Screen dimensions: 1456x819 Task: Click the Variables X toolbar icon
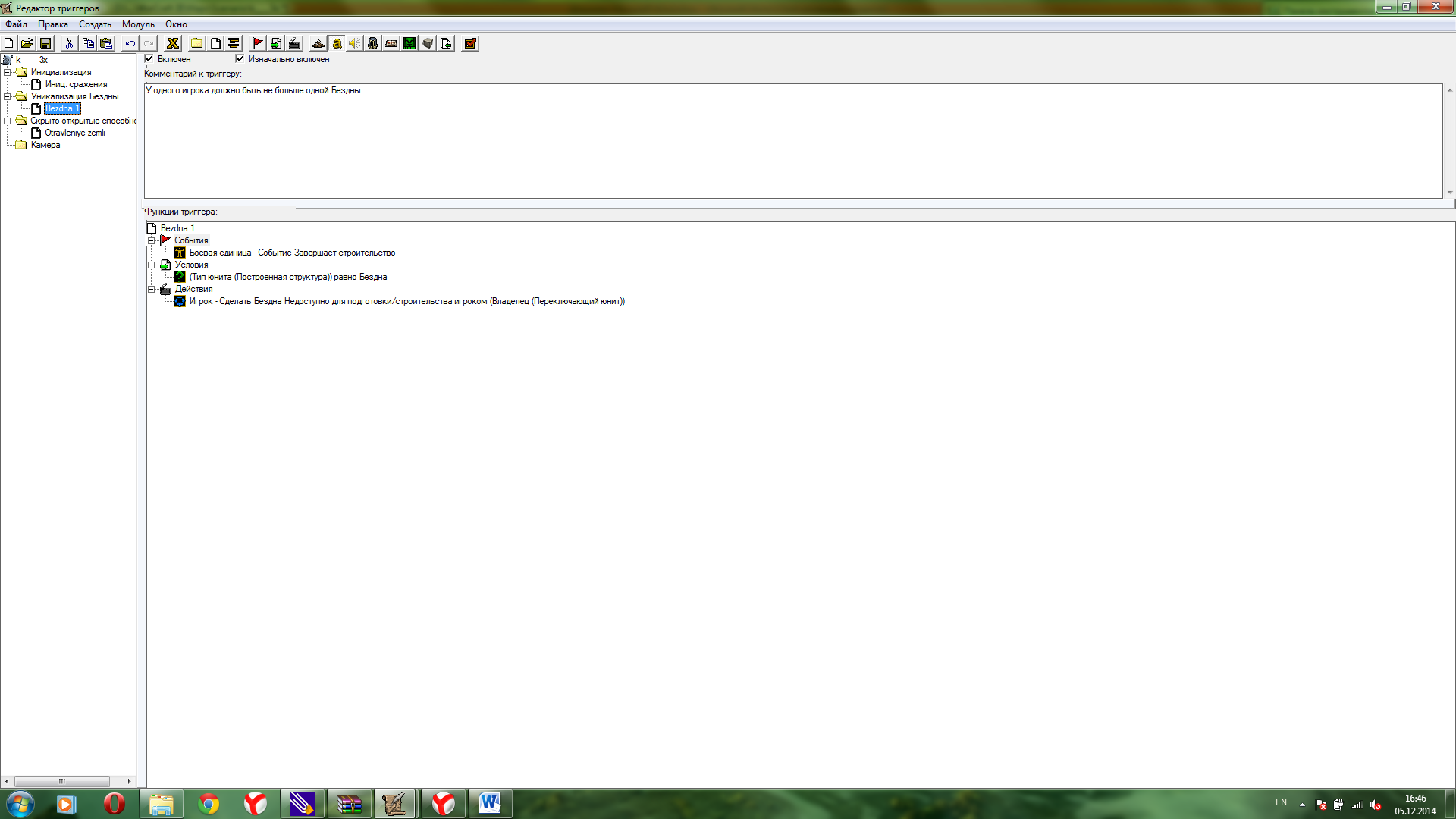click(173, 43)
